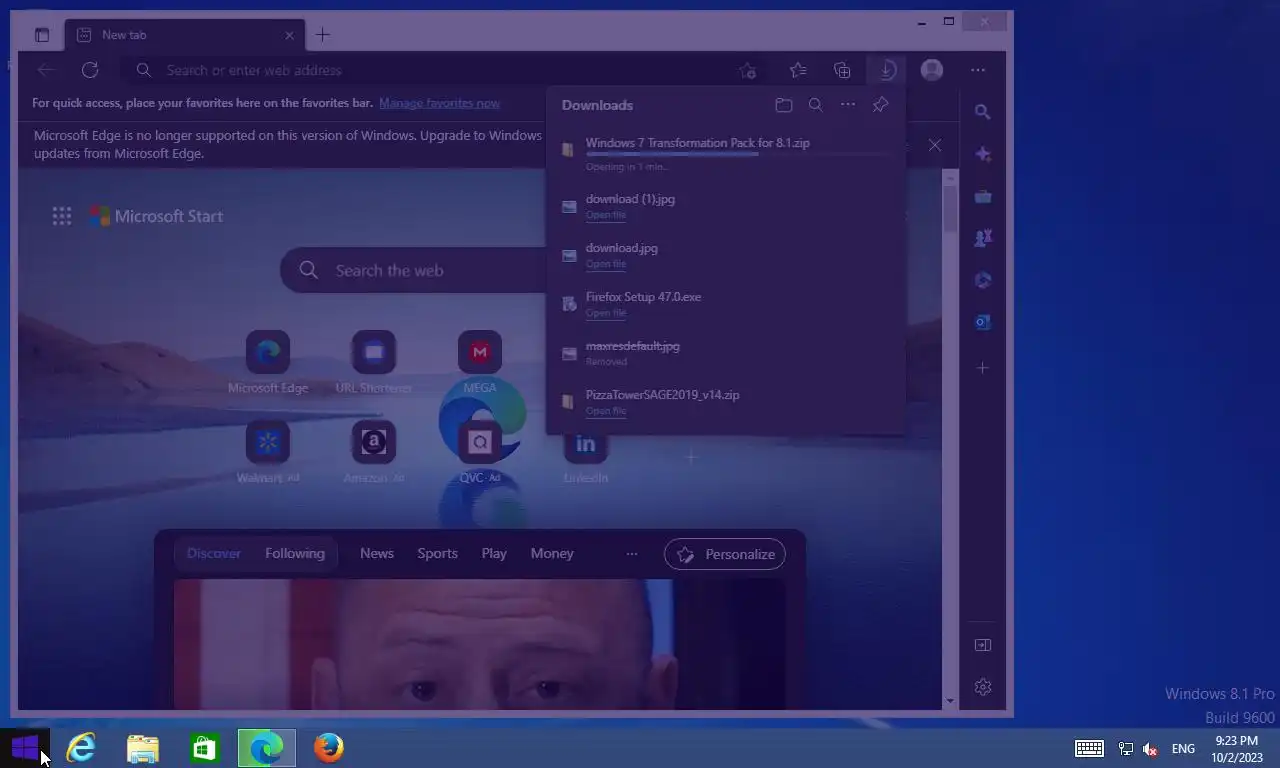The width and height of the screenshot is (1280, 768).
Task: Open the profile avatar icon
Action: [932, 70]
